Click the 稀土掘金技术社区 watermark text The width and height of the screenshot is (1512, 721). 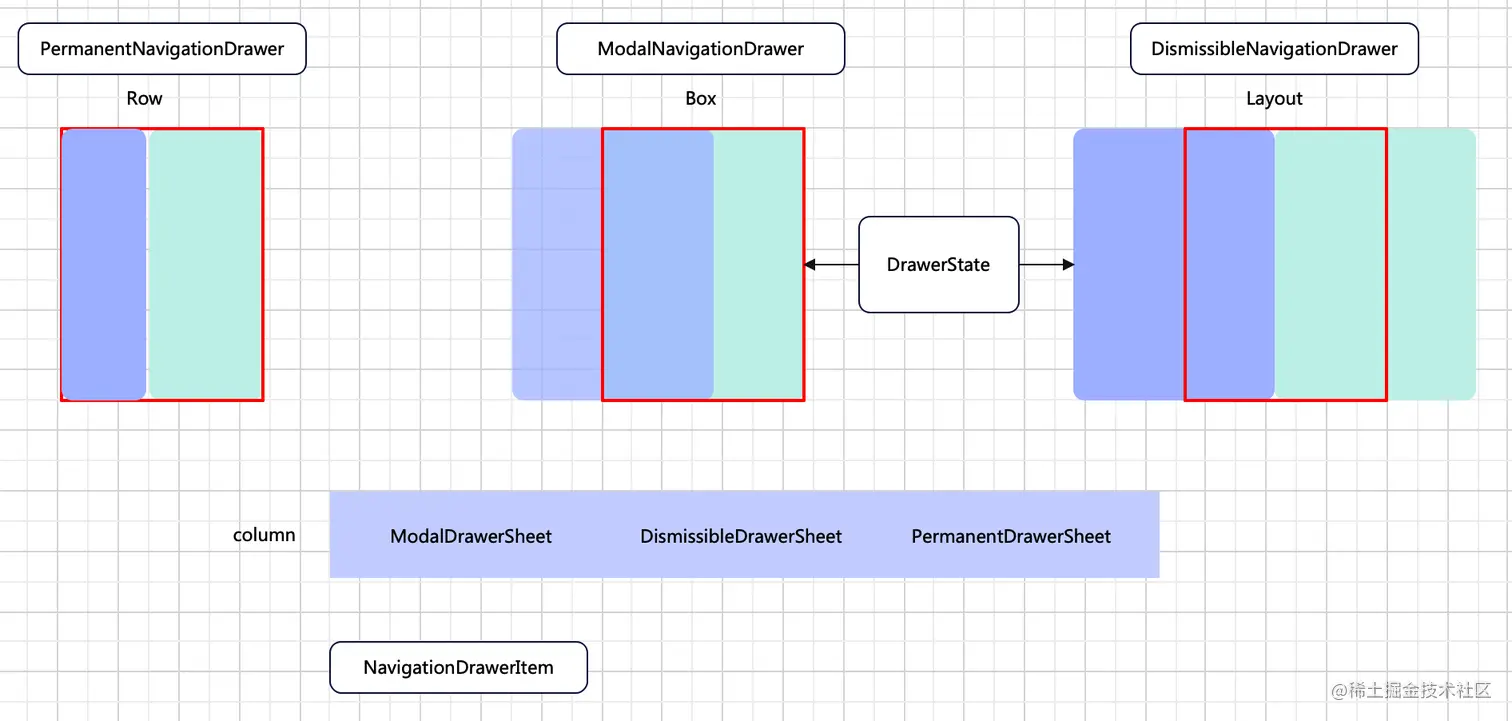1412,690
